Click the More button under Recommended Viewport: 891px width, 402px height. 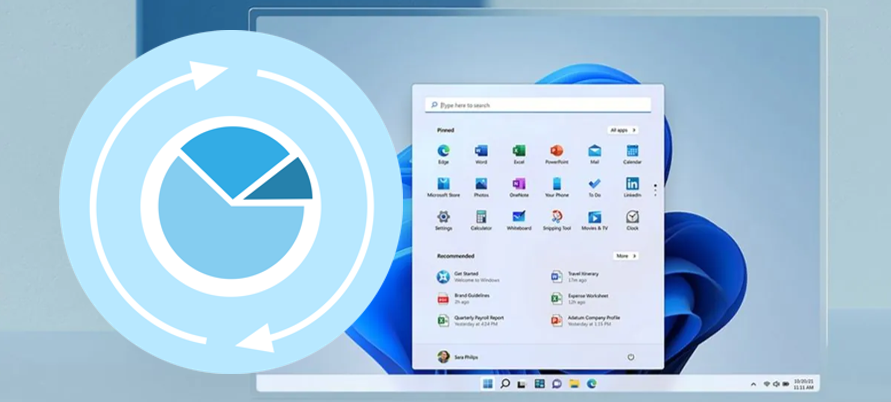[x=626, y=256]
